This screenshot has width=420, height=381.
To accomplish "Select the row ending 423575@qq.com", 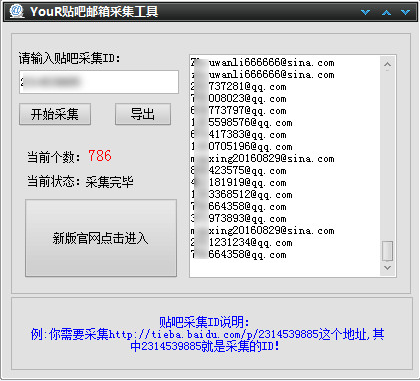I will tap(239, 171).
